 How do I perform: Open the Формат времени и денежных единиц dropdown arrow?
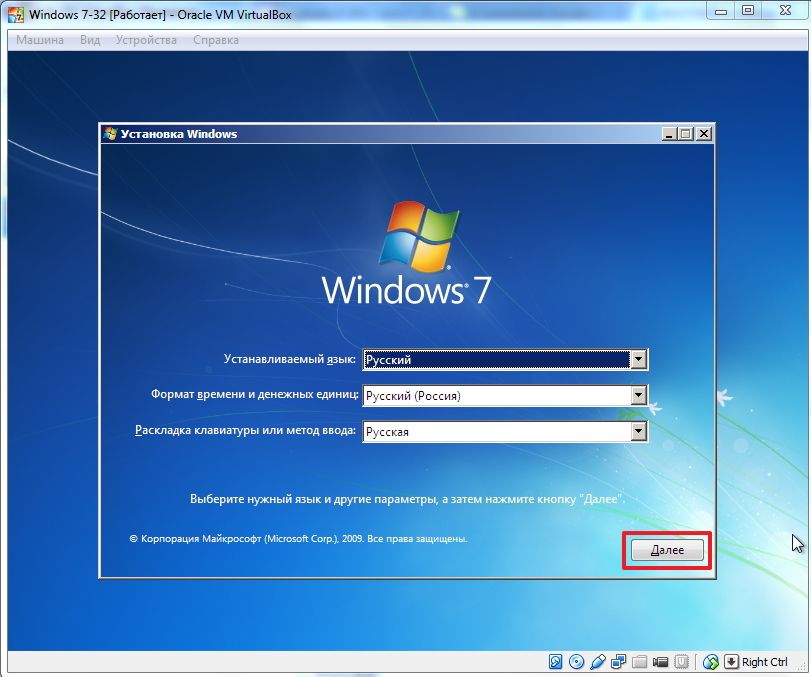[x=639, y=396]
